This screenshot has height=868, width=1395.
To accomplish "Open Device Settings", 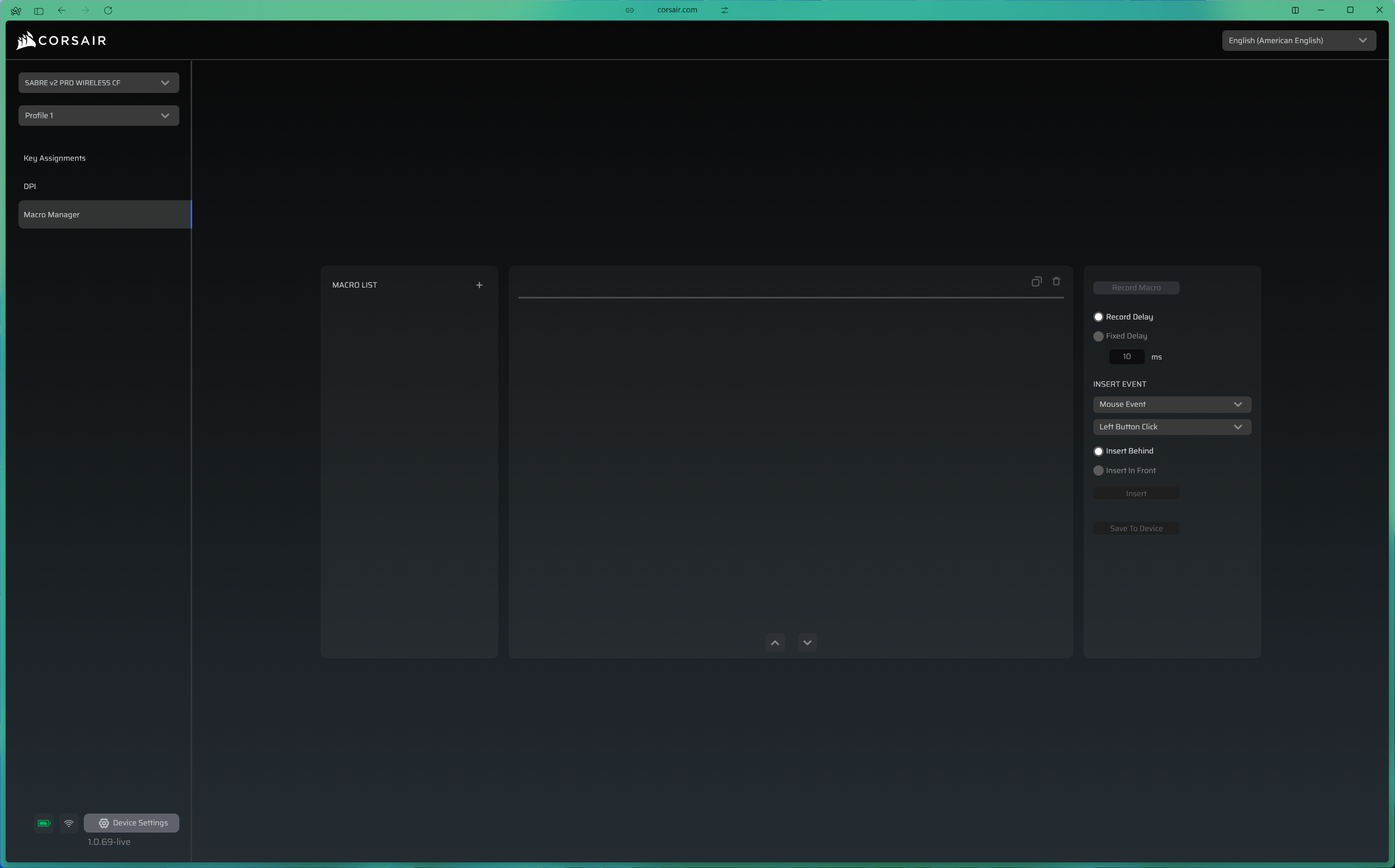I will [x=132, y=823].
